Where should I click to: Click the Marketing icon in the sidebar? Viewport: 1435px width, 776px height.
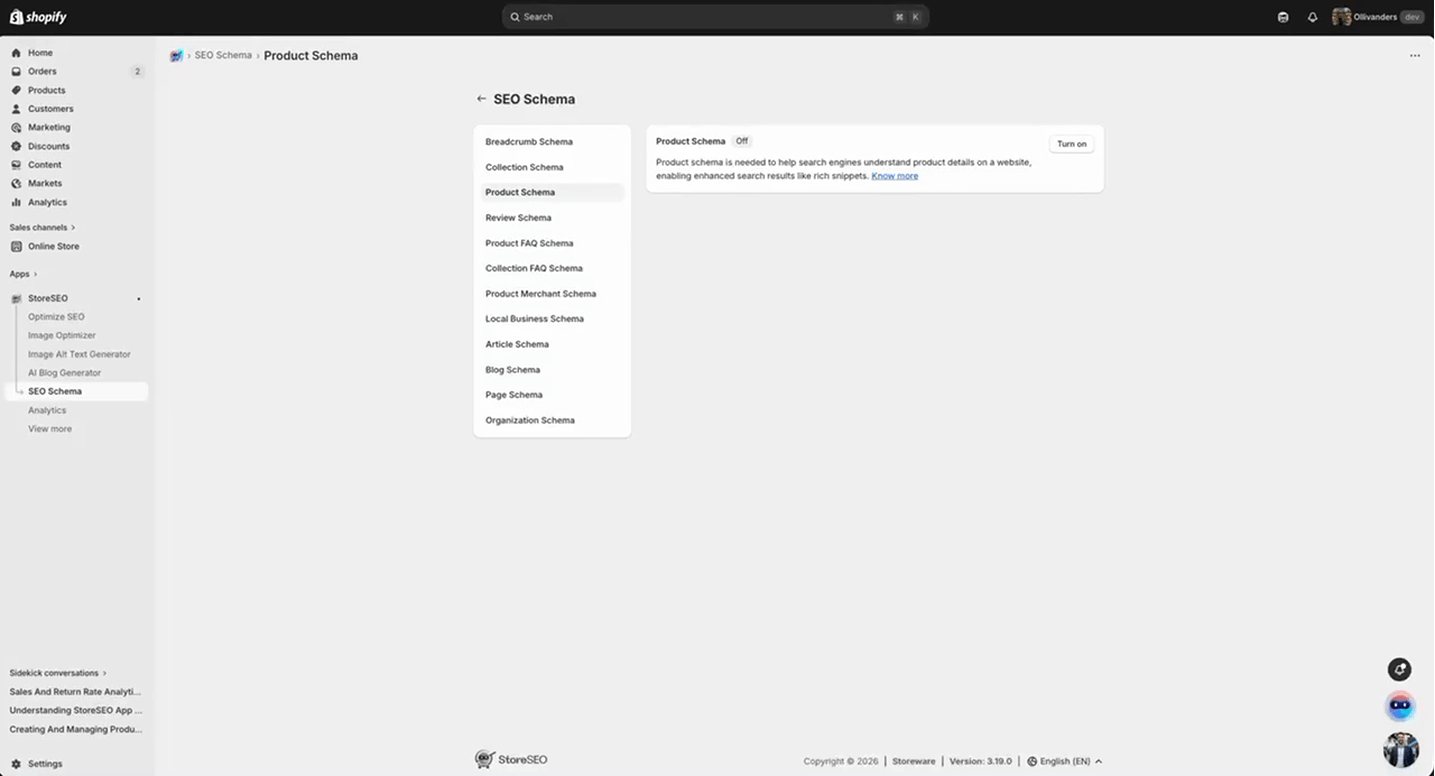click(x=14, y=127)
